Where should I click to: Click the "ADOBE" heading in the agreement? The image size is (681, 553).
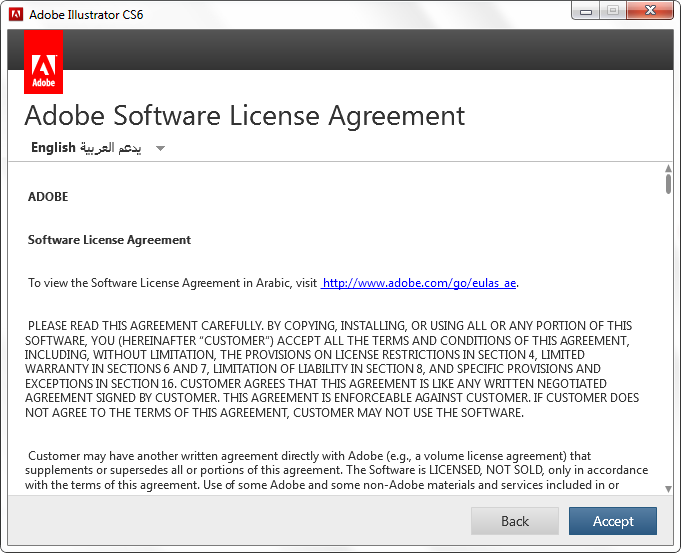(48, 197)
